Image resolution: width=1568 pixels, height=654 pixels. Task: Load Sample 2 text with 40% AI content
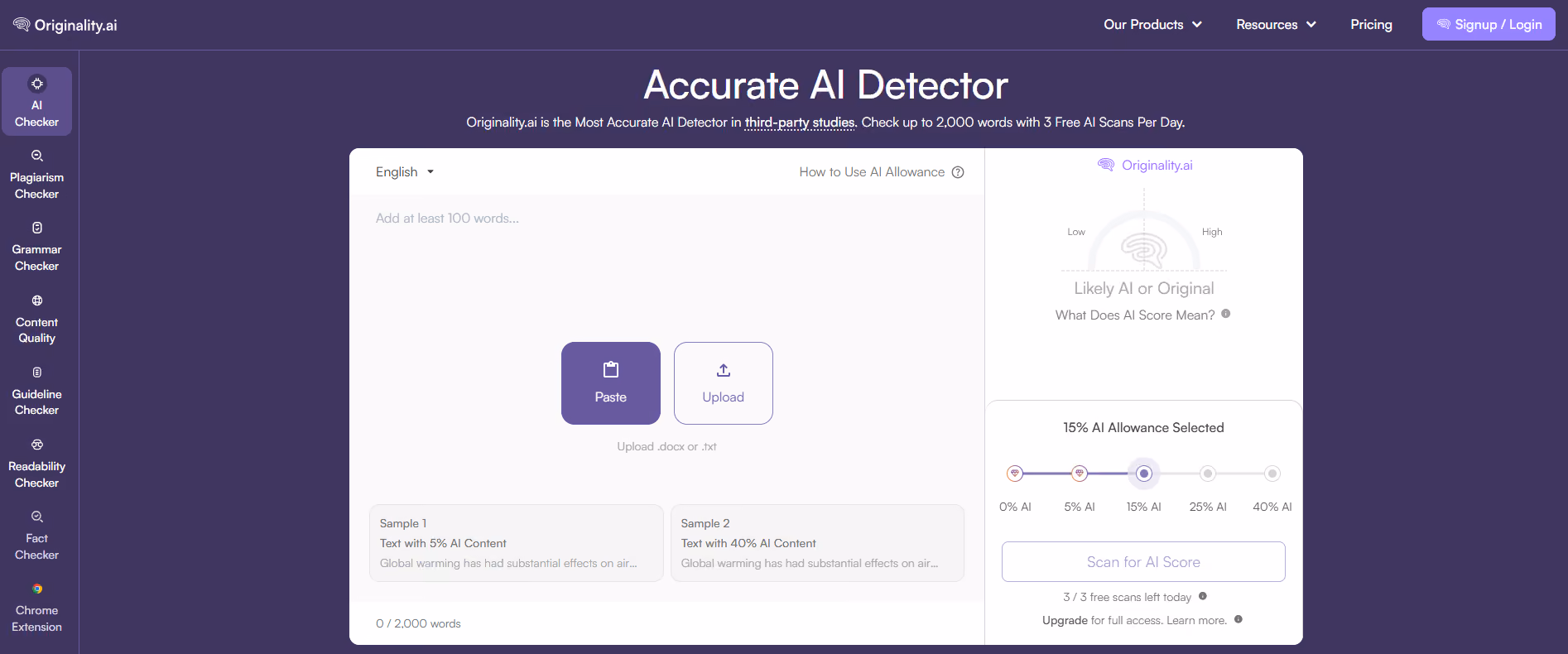tap(818, 543)
